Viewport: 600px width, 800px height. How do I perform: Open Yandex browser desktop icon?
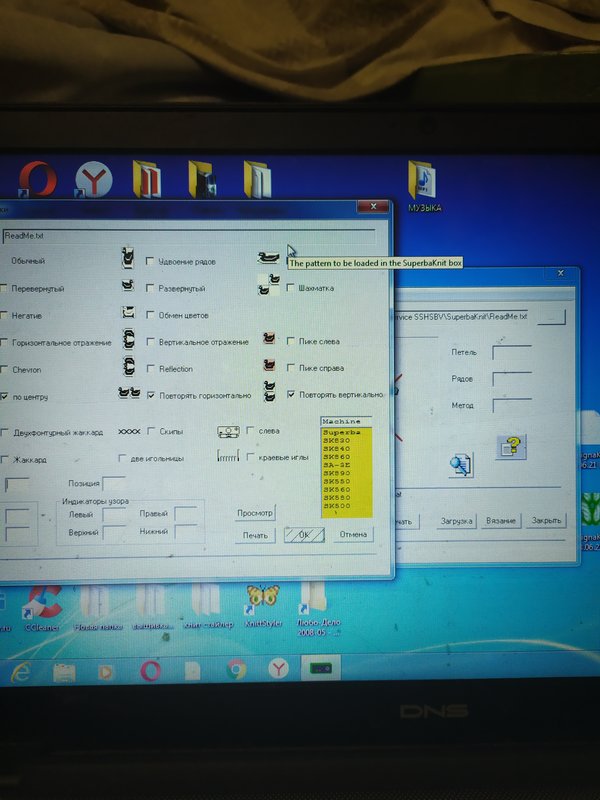[95, 182]
